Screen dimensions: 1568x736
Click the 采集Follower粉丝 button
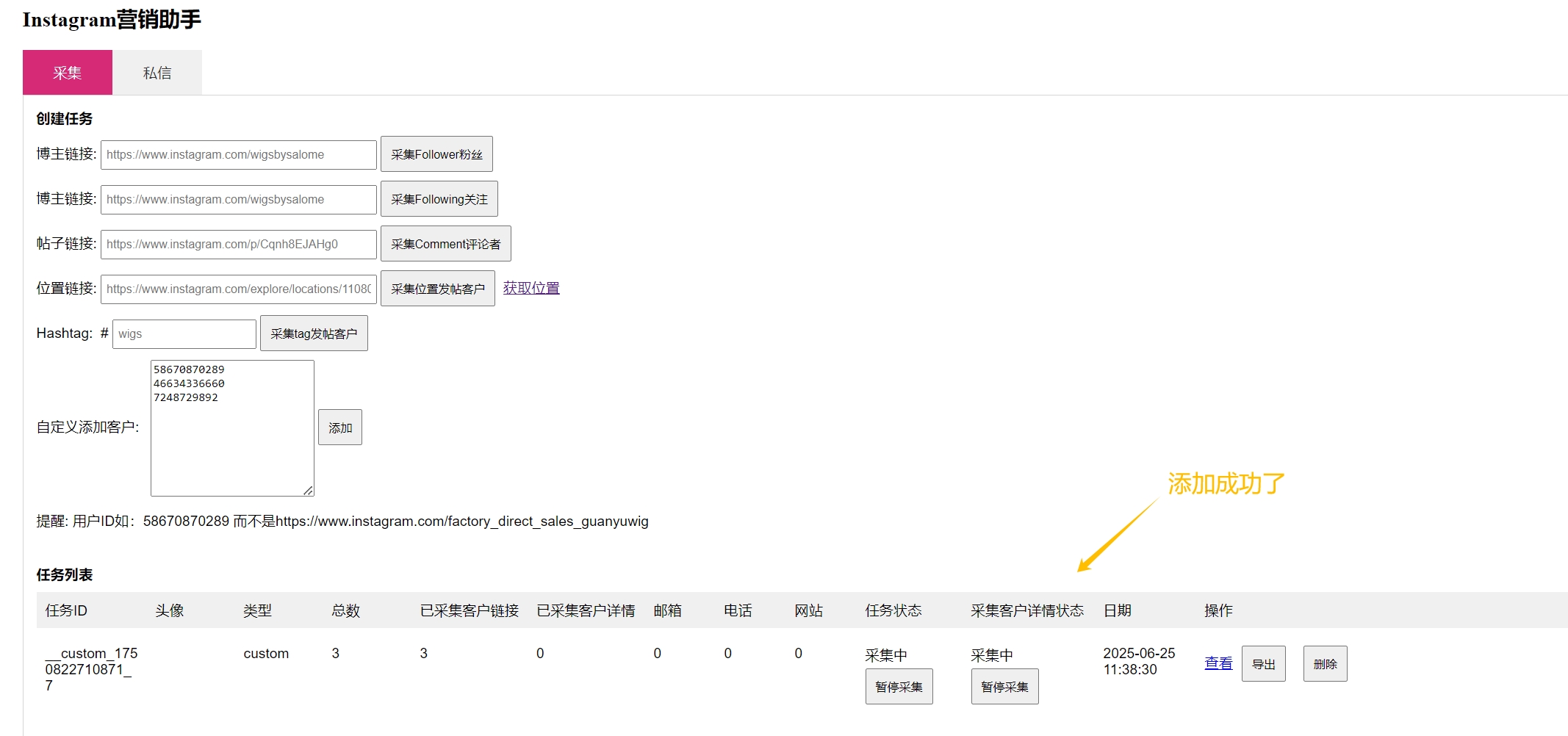(436, 154)
